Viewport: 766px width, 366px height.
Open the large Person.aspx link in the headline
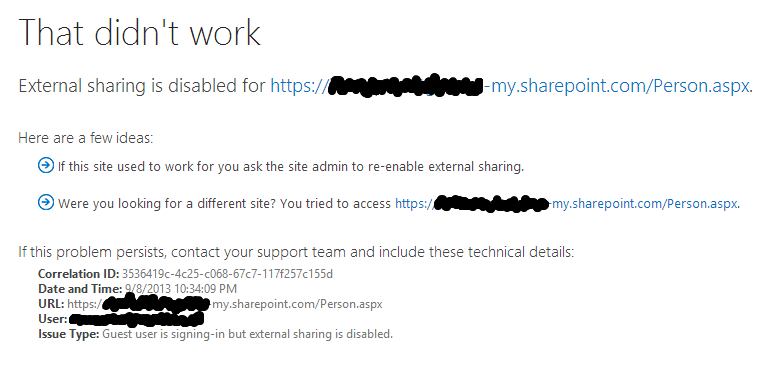510,86
